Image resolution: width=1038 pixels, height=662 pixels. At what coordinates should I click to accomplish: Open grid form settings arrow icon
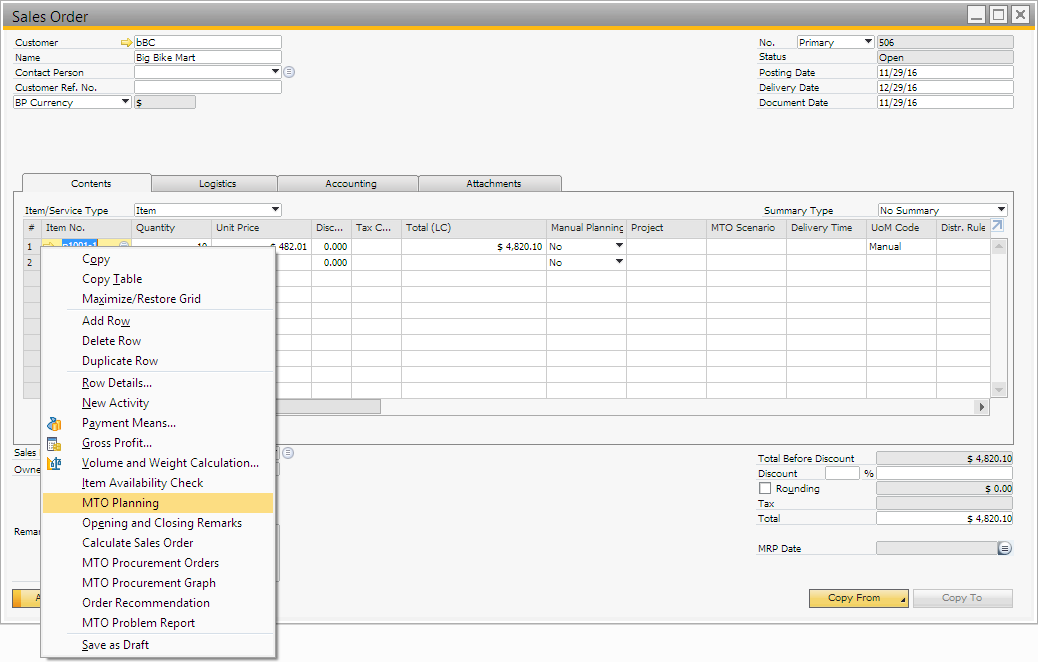click(x=997, y=226)
